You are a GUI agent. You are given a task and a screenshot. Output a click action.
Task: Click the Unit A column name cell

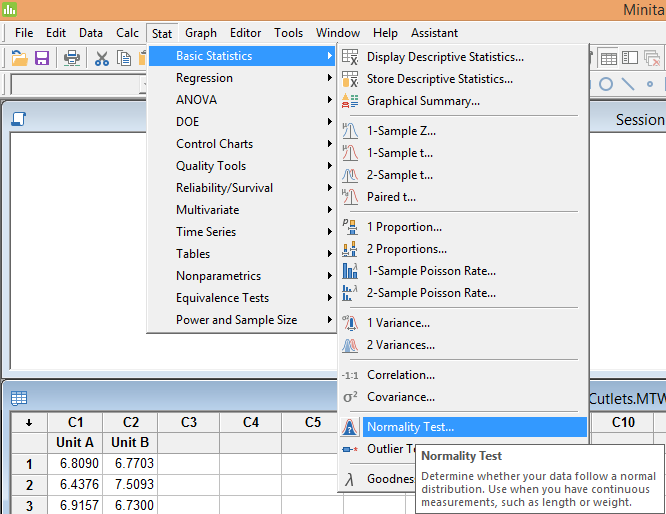click(x=75, y=443)
